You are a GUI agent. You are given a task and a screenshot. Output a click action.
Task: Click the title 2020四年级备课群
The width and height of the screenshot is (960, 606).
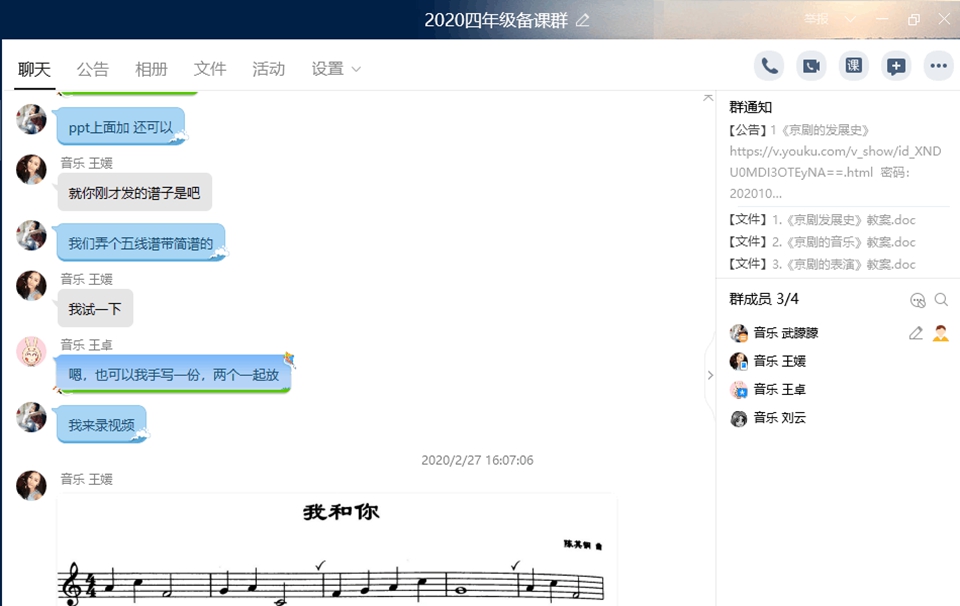pos(496,20)
